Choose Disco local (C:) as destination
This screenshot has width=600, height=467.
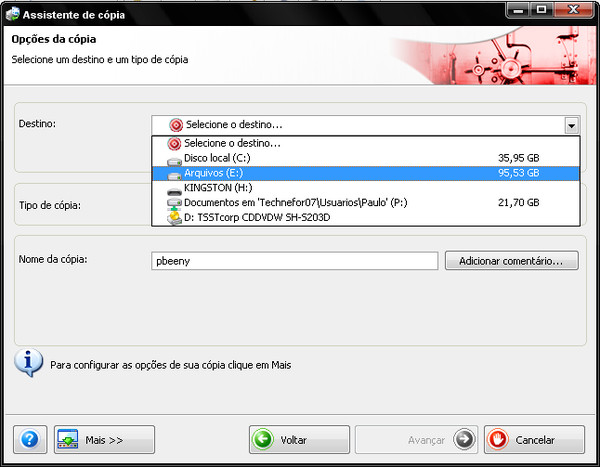click(366, 158)
